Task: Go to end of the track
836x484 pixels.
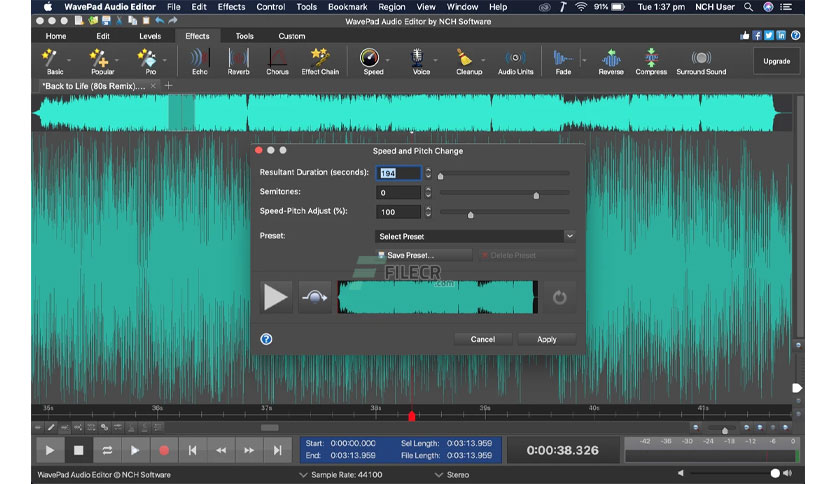Action: 277,450
